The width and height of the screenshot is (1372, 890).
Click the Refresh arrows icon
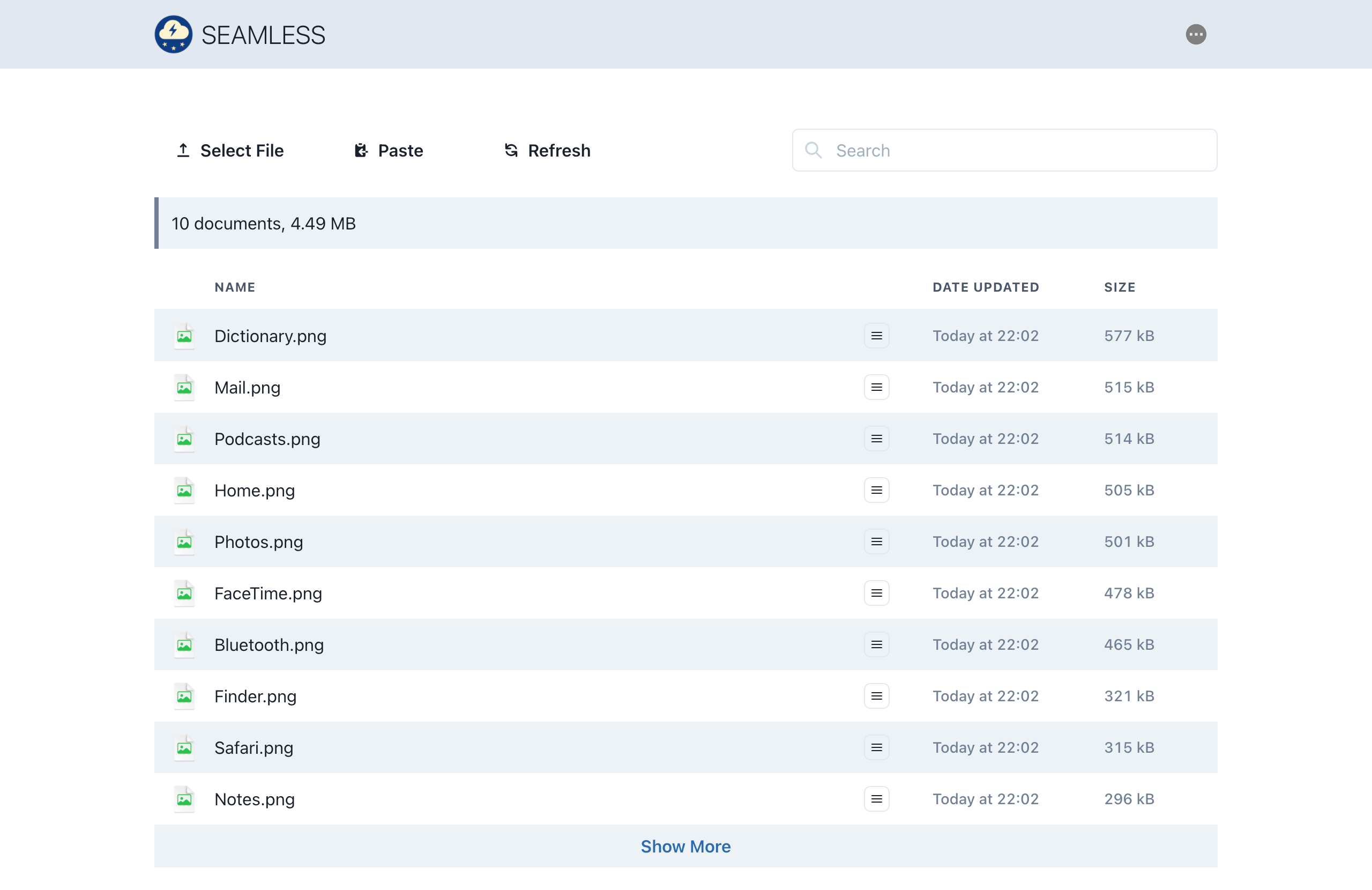(511, 151)
